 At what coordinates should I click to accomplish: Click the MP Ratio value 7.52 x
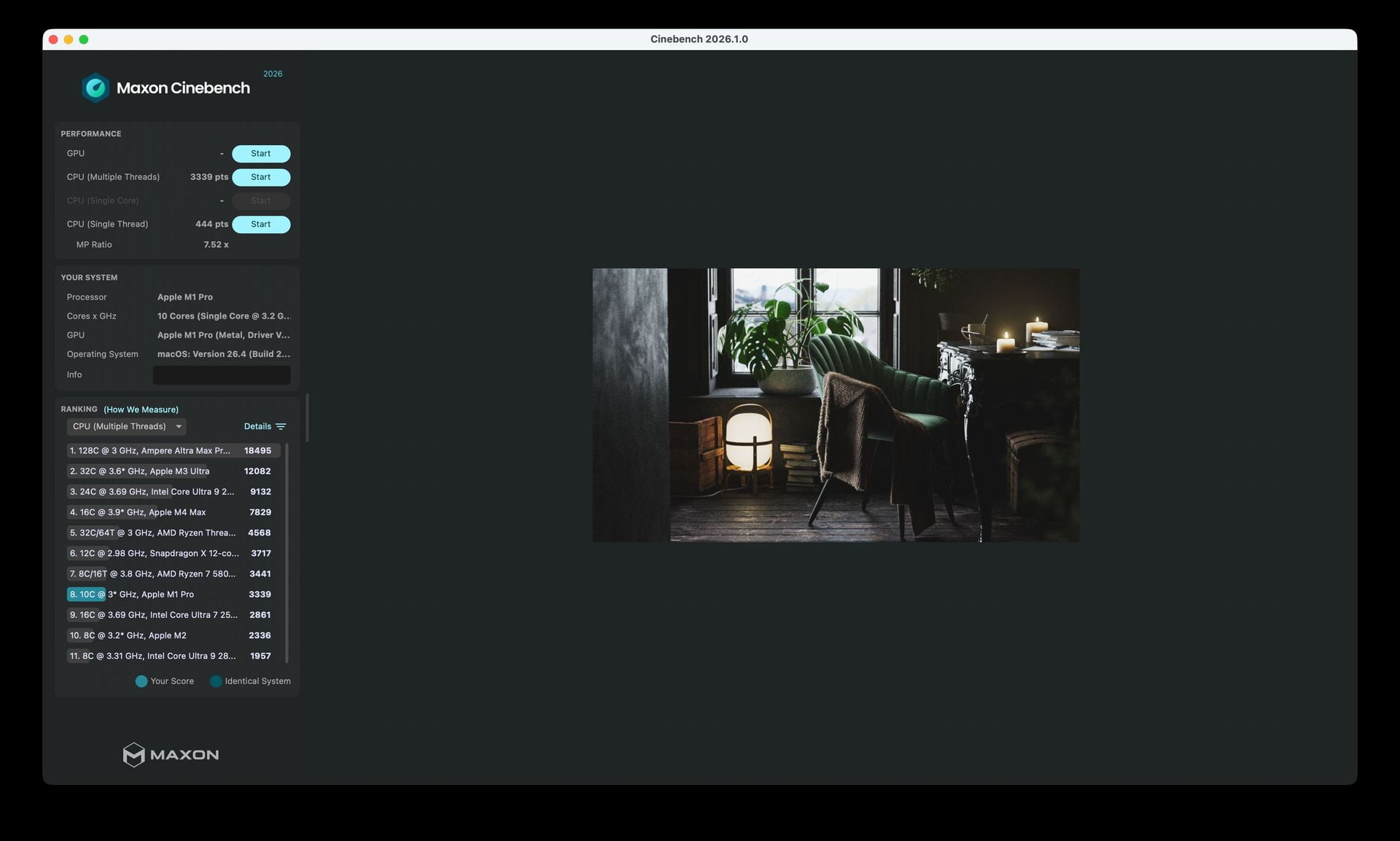(x=216, y=245)
